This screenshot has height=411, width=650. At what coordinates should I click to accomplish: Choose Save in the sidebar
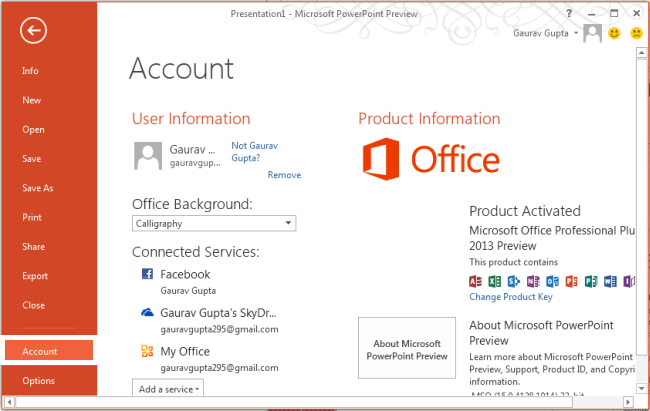[x=32, y=158]
